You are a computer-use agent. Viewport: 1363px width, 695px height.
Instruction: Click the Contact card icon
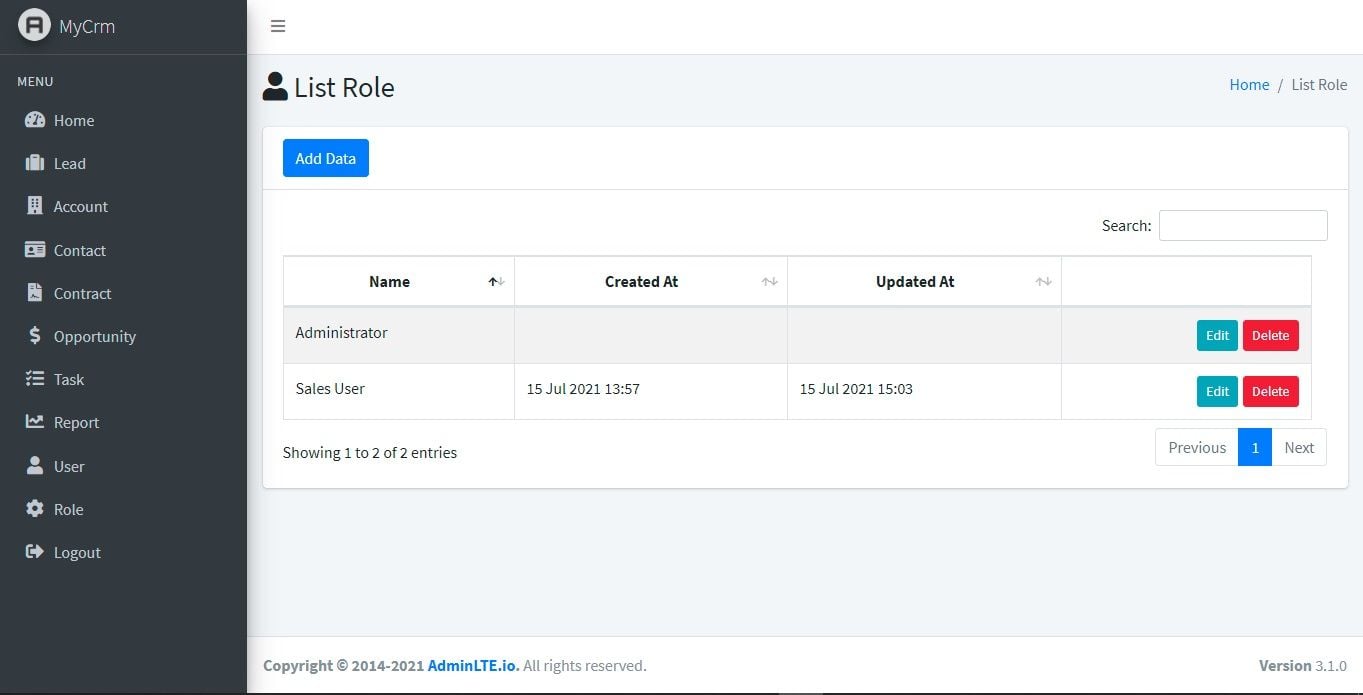35,250
